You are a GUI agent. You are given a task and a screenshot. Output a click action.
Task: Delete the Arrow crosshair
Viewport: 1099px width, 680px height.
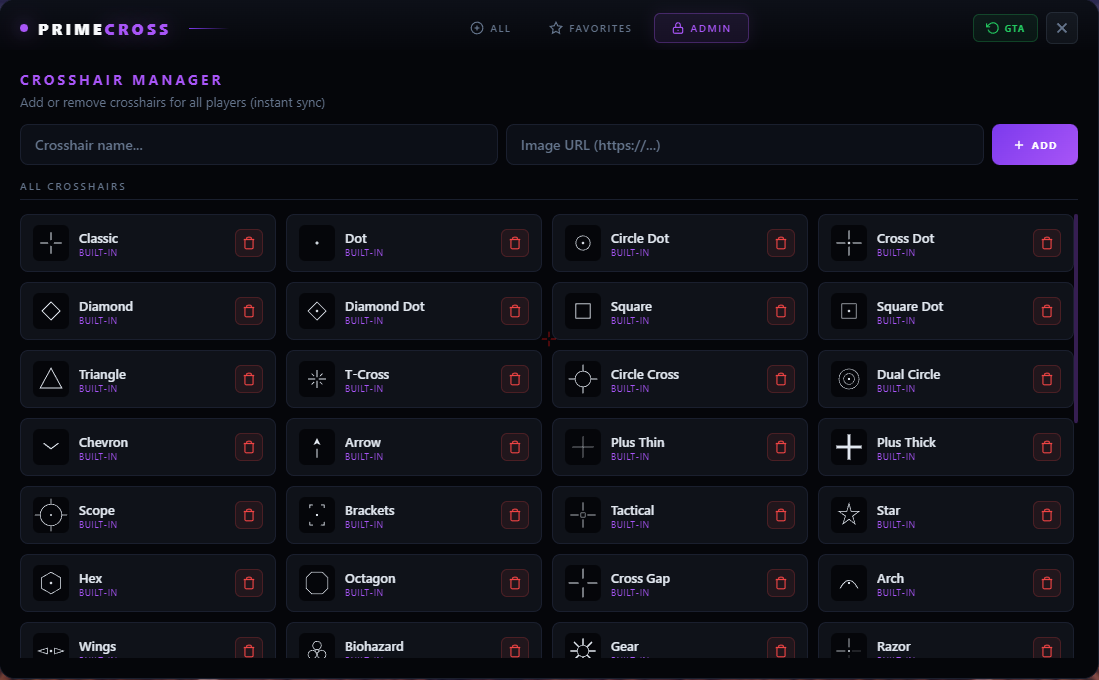click(x=515, y=447)
